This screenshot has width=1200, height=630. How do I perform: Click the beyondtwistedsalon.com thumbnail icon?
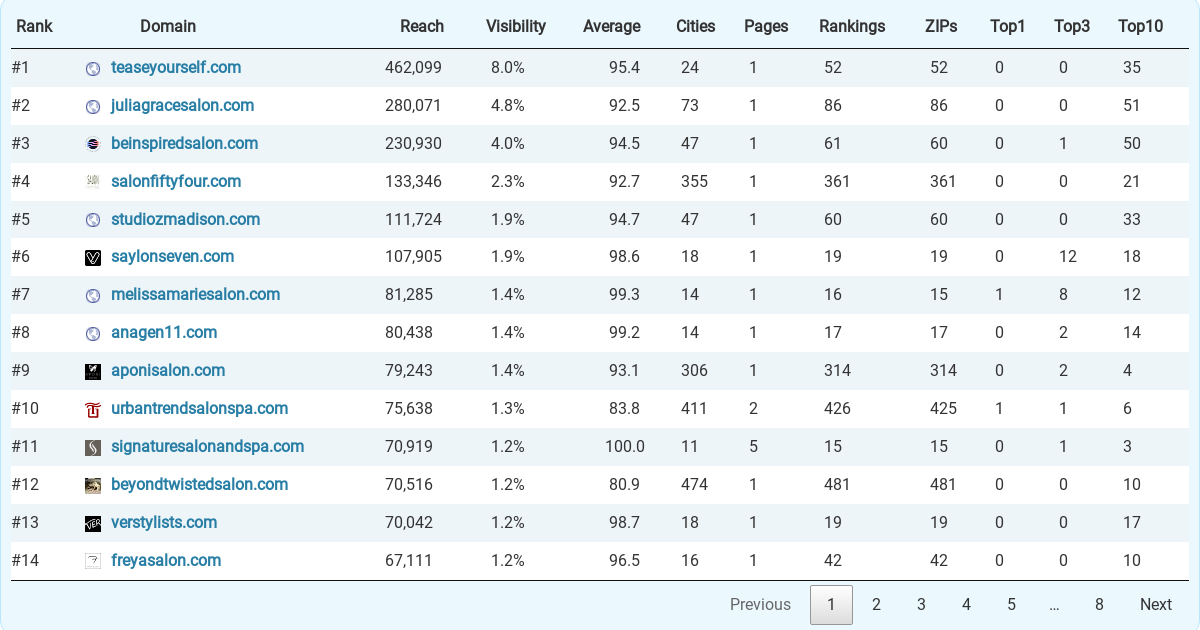point(93,485)
